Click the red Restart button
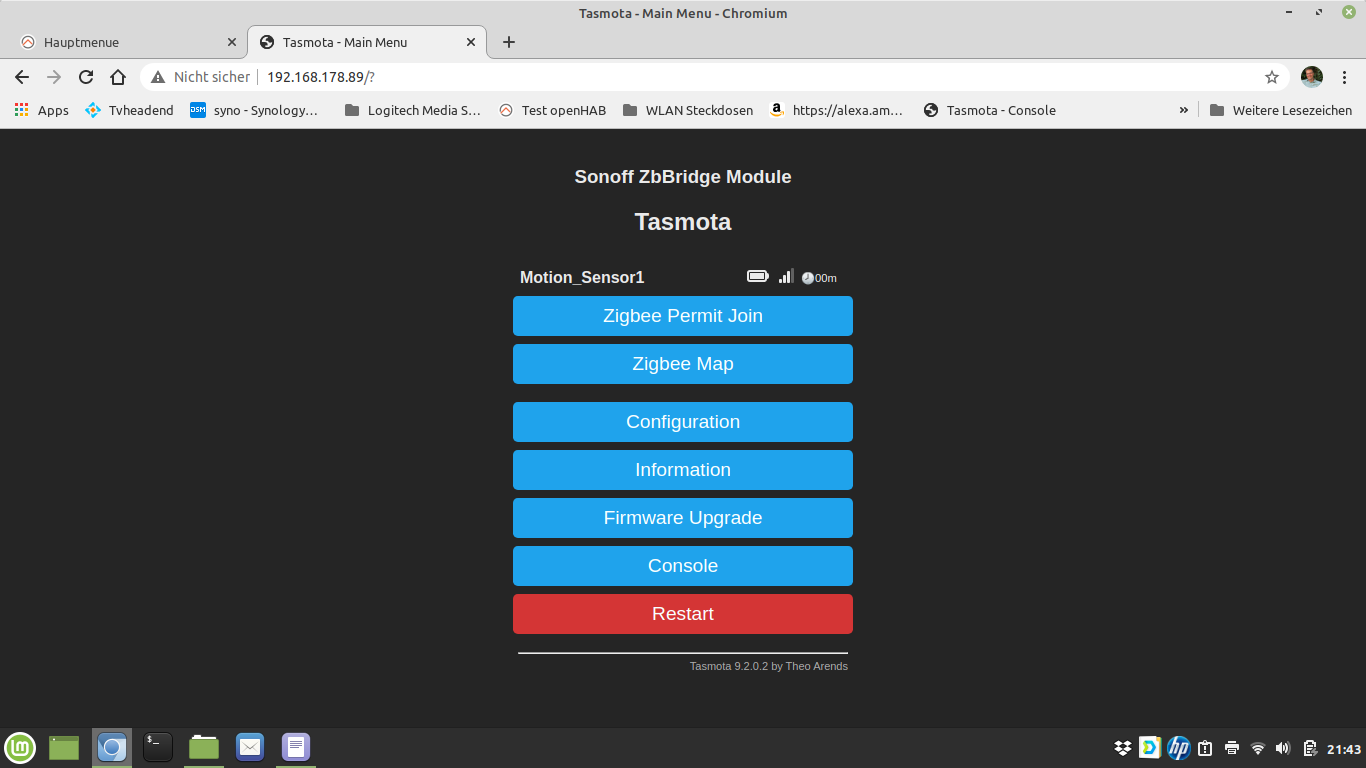 coord(683,614)
